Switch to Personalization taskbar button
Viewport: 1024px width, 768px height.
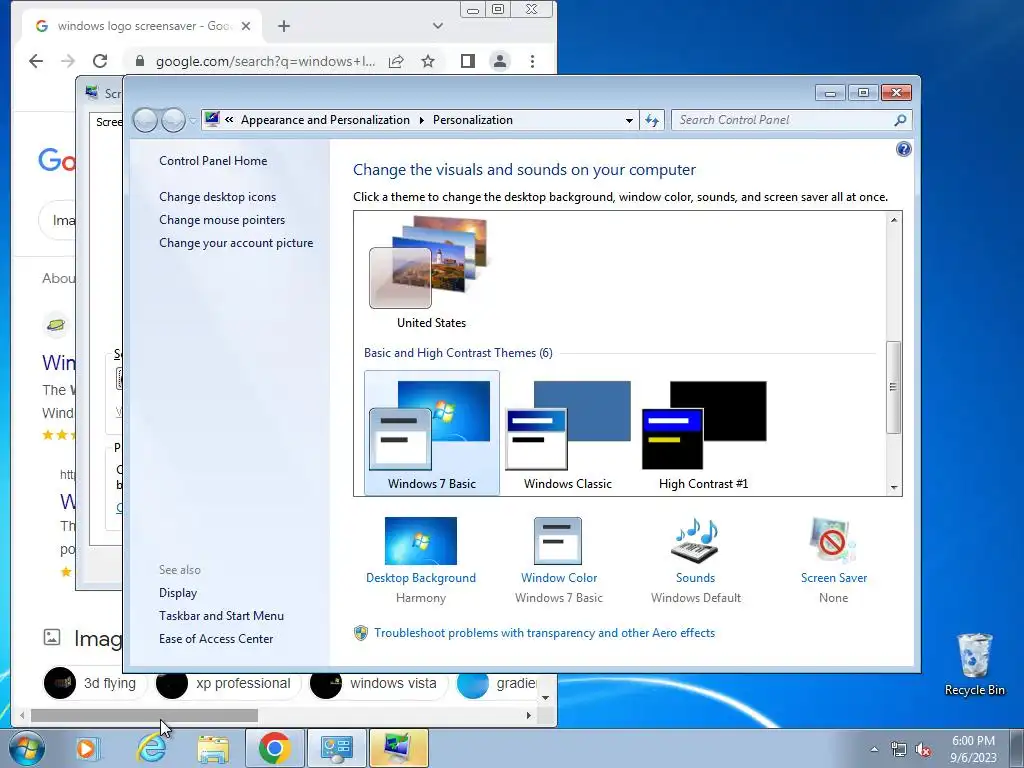(x=399, y=748)
